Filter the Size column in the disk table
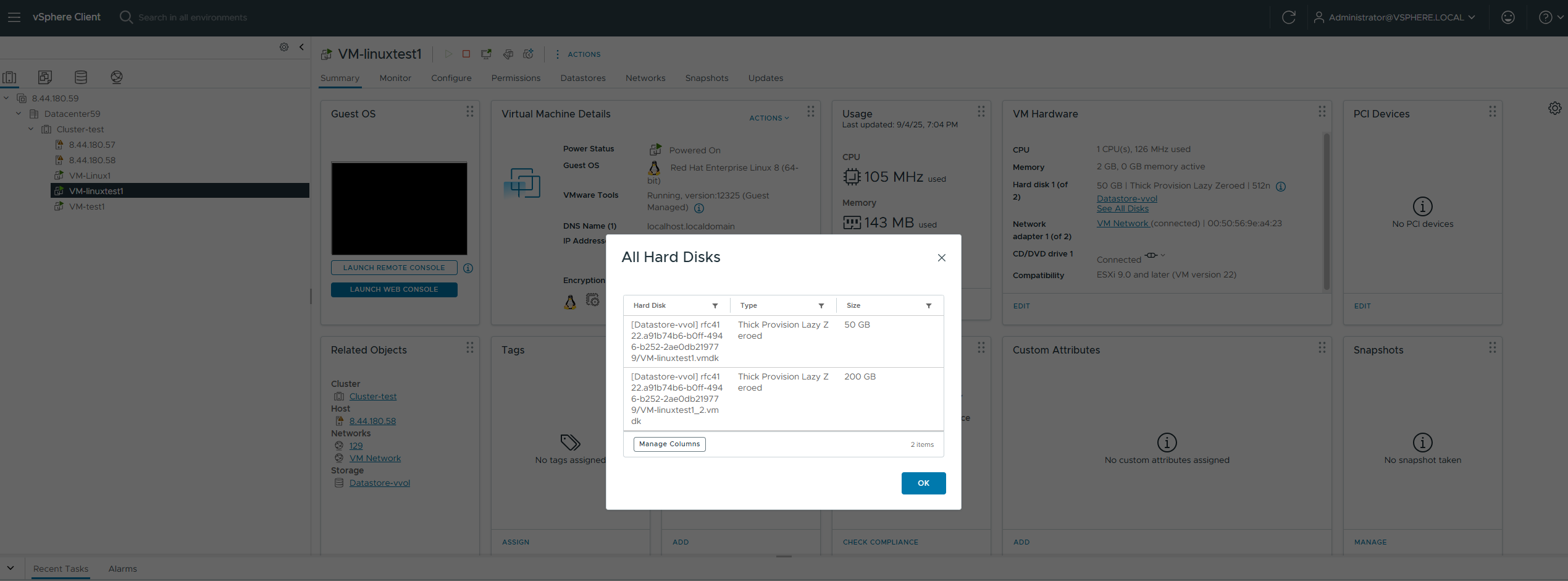1568x581 pixels. 928,306
